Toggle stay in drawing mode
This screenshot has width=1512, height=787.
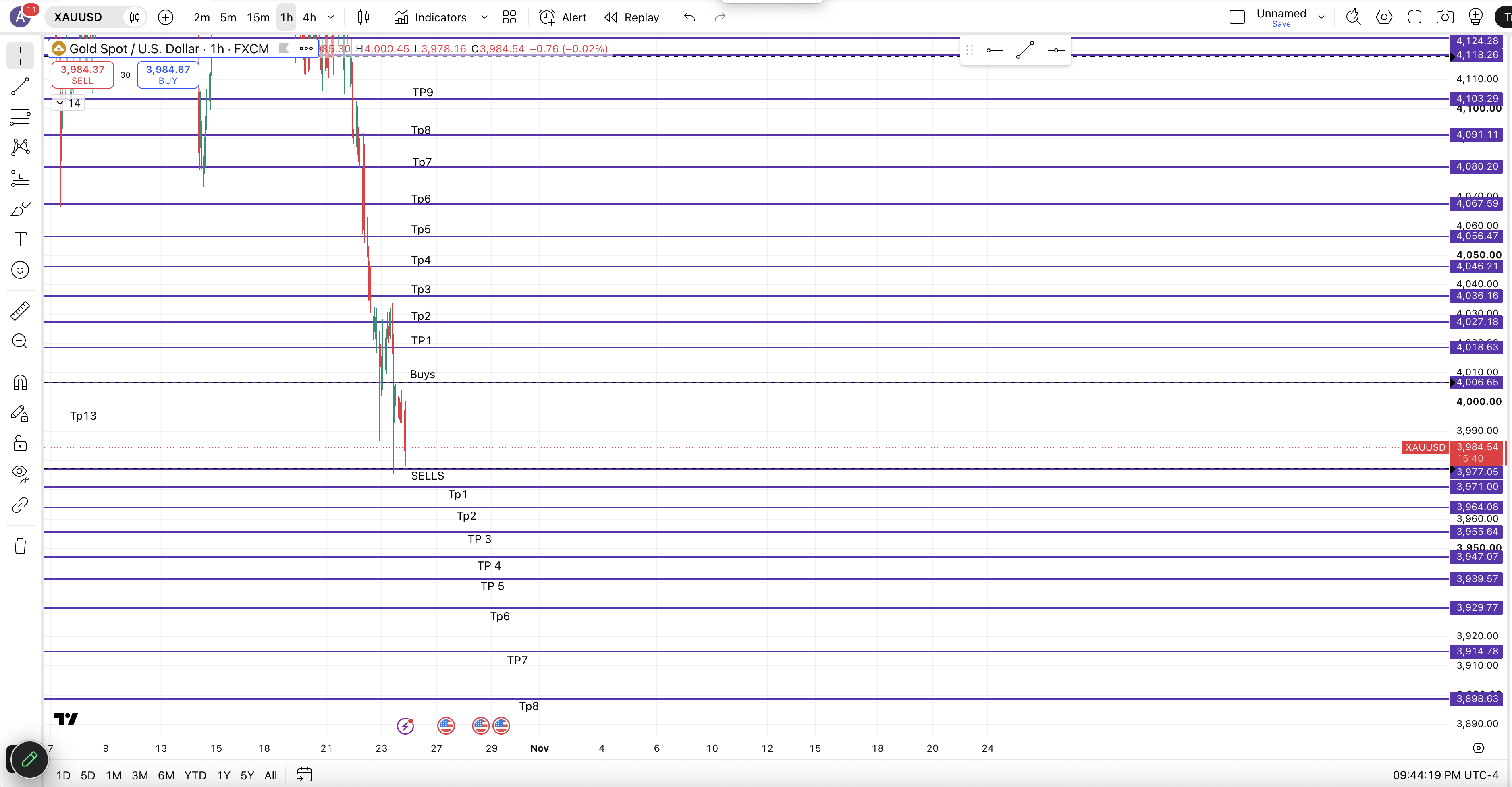pyautogui.click(x=20, y=414)
